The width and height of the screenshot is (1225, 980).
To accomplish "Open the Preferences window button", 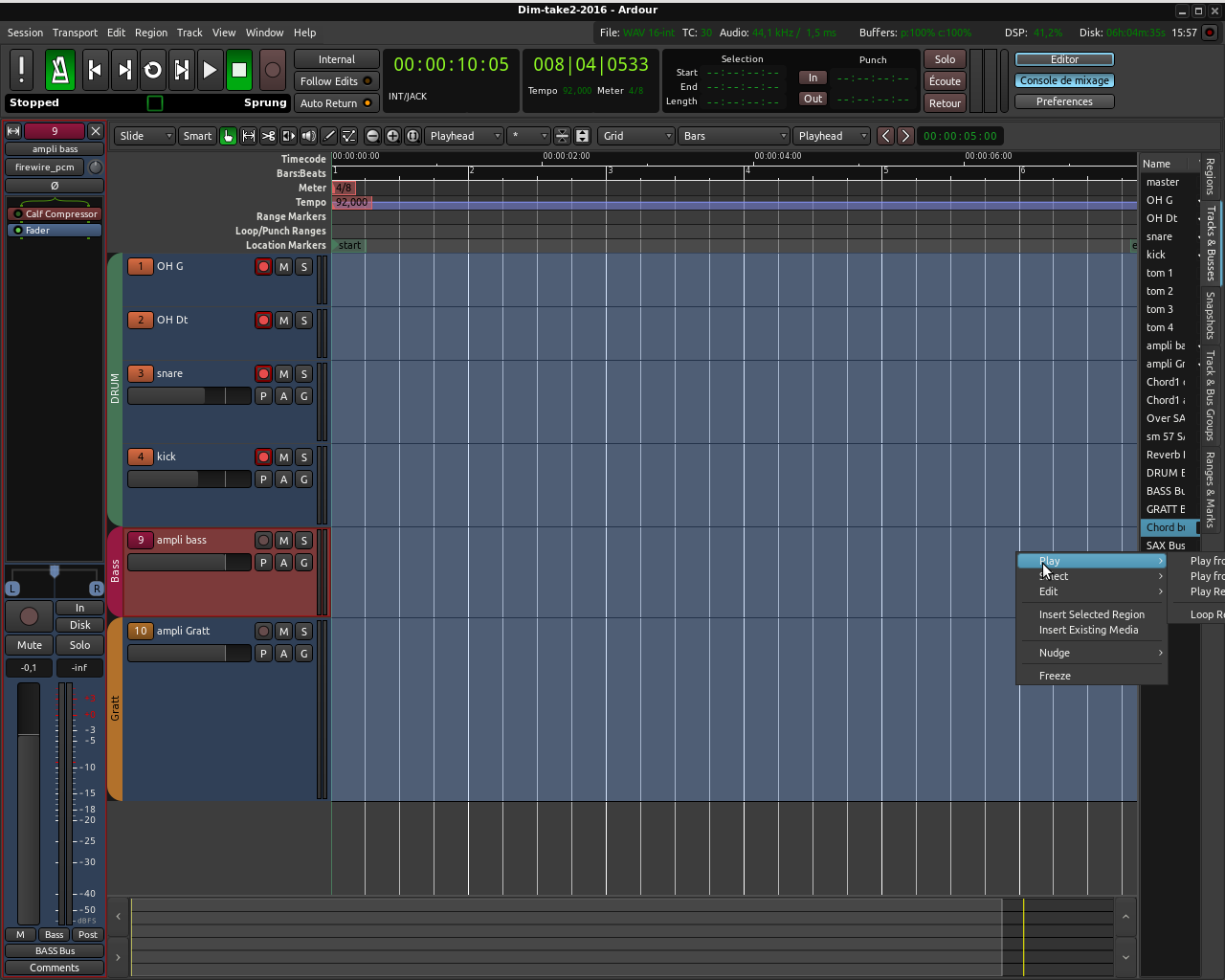I will (x=1064, y=101).
